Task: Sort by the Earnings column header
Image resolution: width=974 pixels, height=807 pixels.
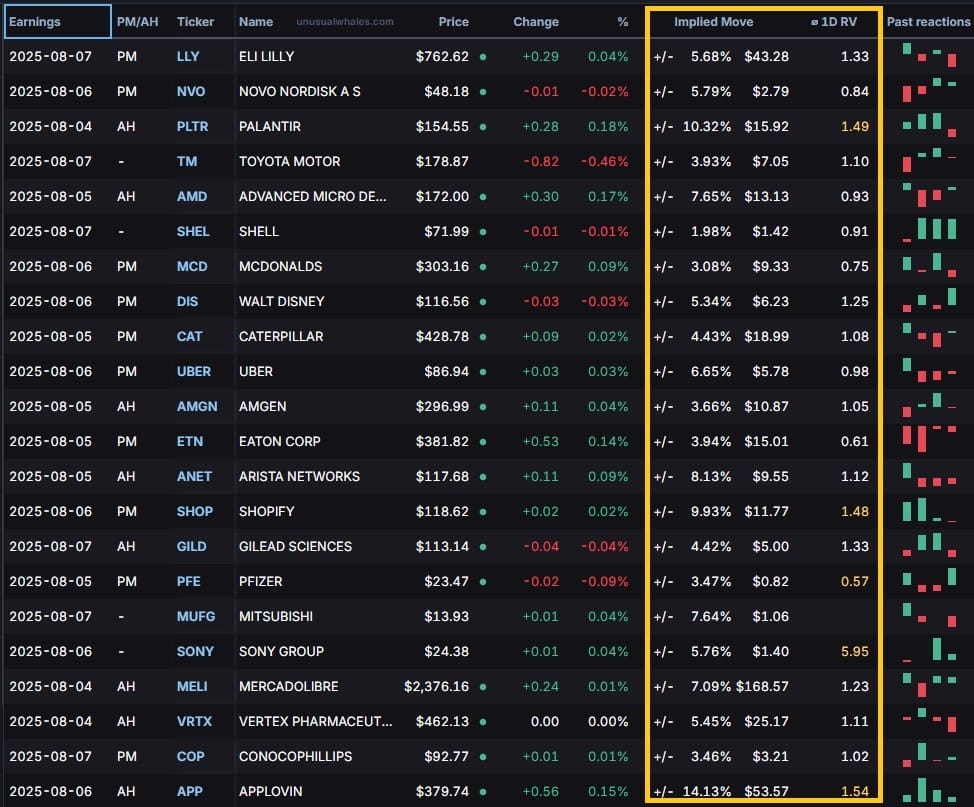Action: tap(35, 22)
